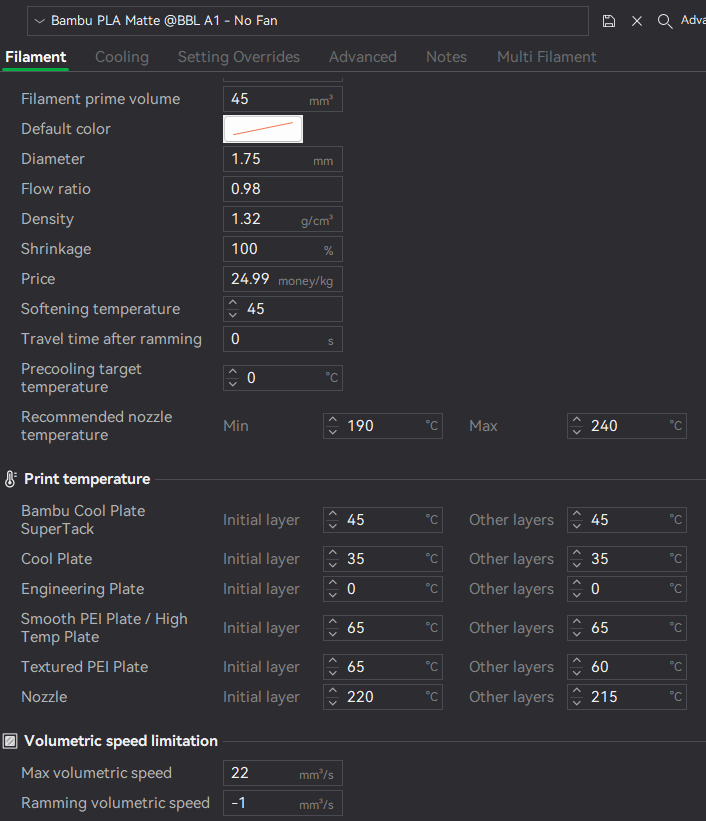Increase Textured PEI Plate Initial layer temperature
Image resolution: width=706 pixels, height=821 pixels.
pos(333,661)
